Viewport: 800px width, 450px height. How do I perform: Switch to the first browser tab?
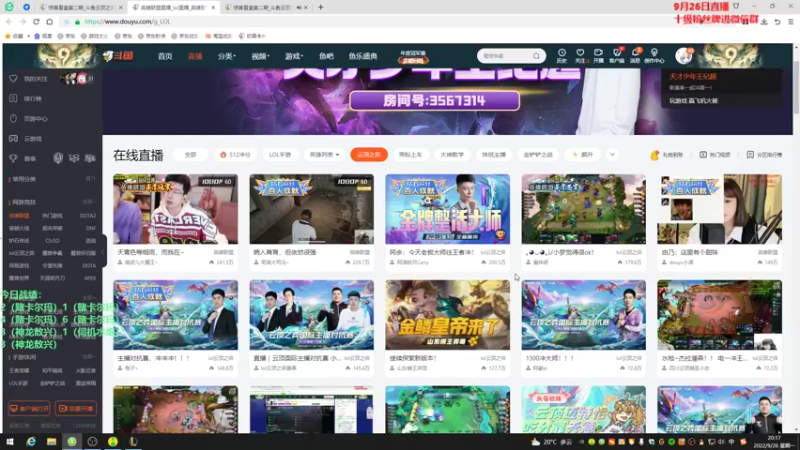[x=81, y=7]
